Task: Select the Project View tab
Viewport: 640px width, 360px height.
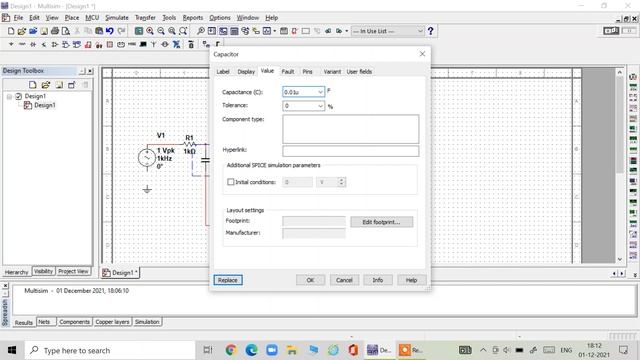Action: 73,271
